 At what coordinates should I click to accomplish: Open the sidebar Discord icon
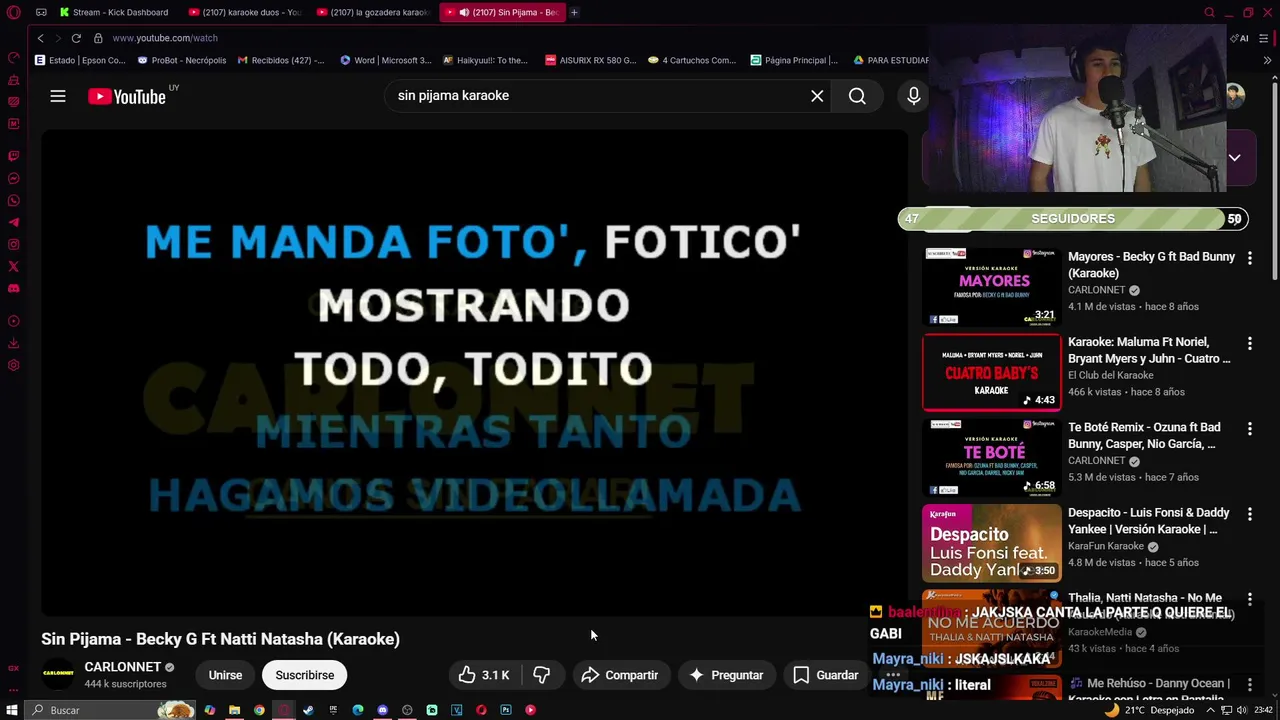tap(14, 288)
